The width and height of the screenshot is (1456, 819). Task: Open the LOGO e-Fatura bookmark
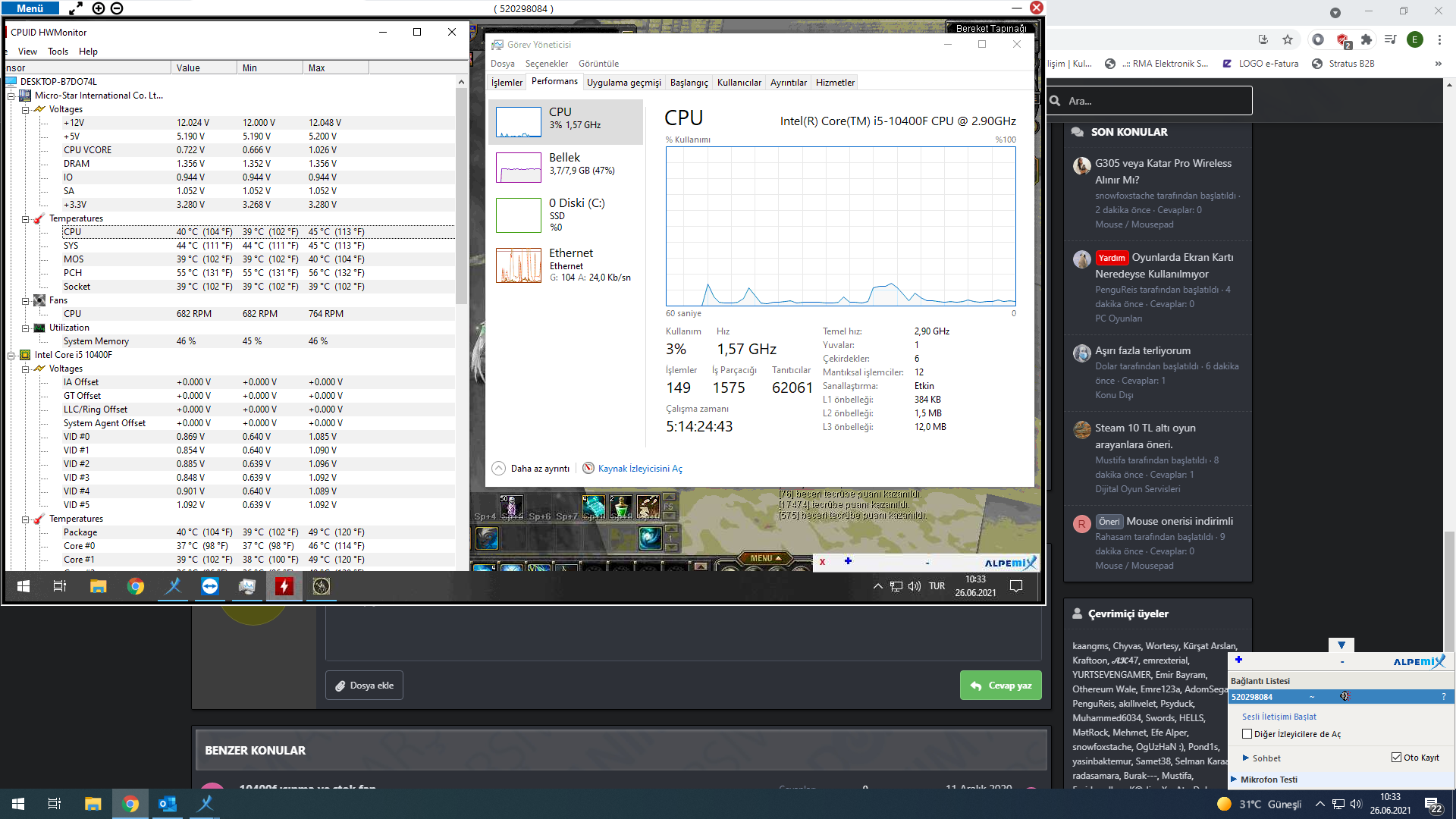coord(1260,64)
